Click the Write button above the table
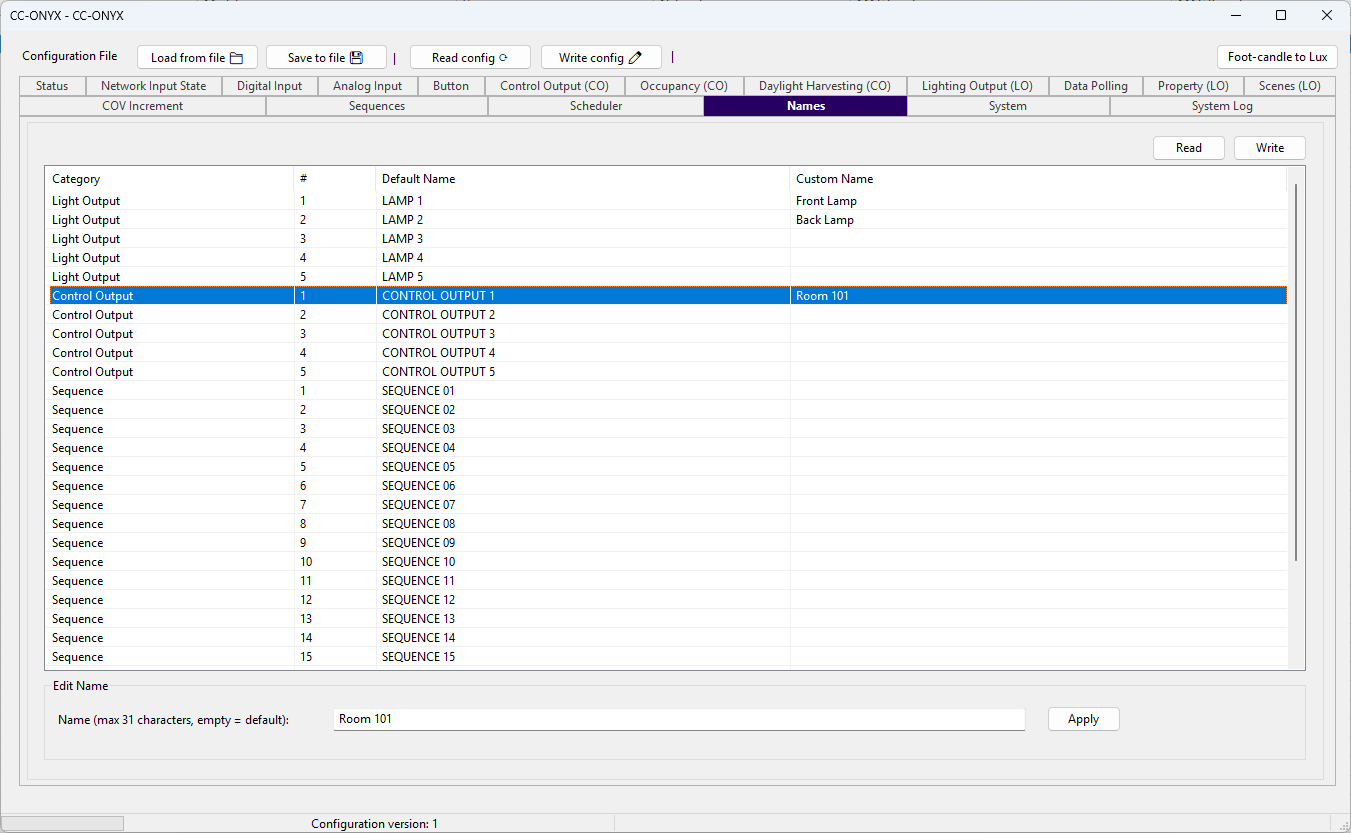The height and width of the screenshot is (833, 1351). coord(1270,148)
